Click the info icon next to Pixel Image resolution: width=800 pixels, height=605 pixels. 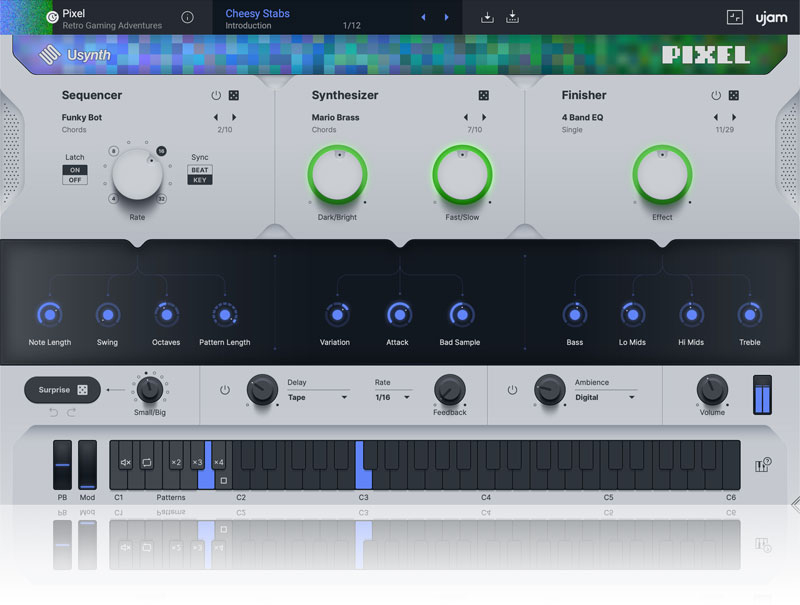click(187, 17)
